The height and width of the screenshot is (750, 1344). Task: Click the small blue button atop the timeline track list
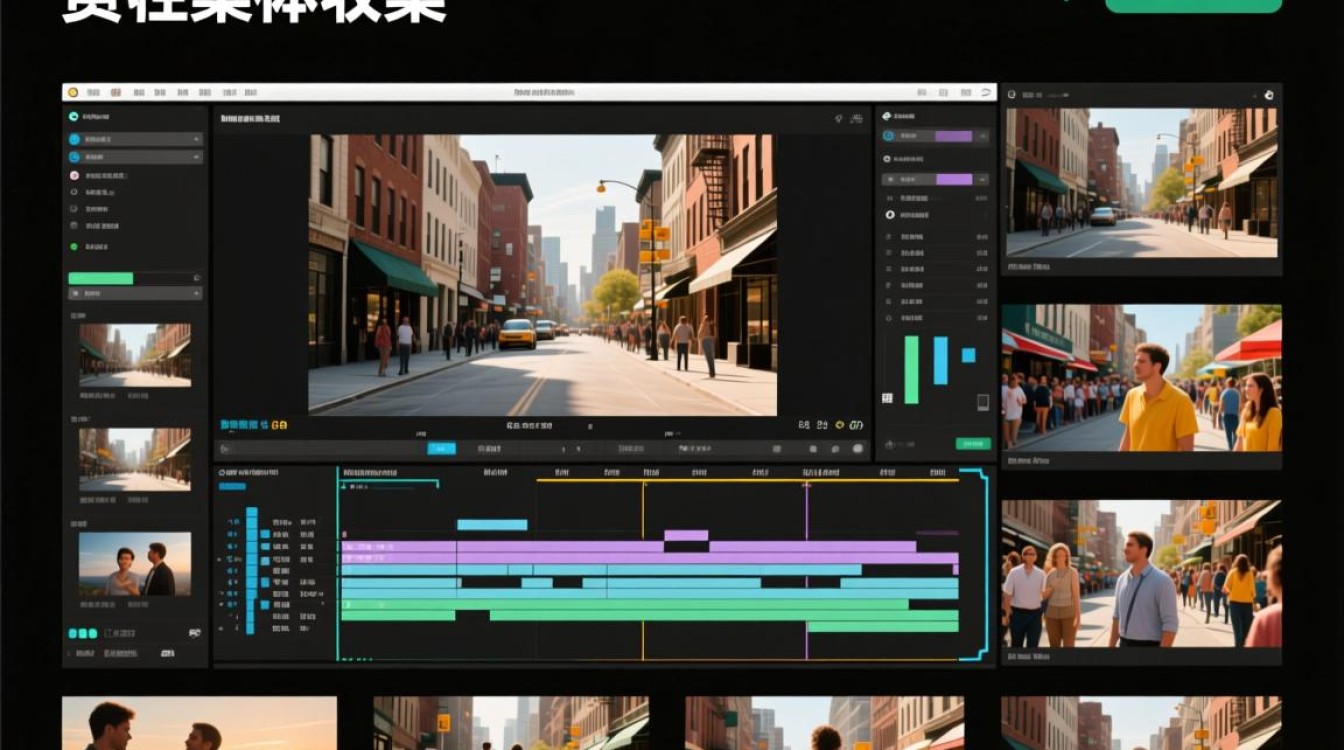pyautogui.click(x=232, y=487)
